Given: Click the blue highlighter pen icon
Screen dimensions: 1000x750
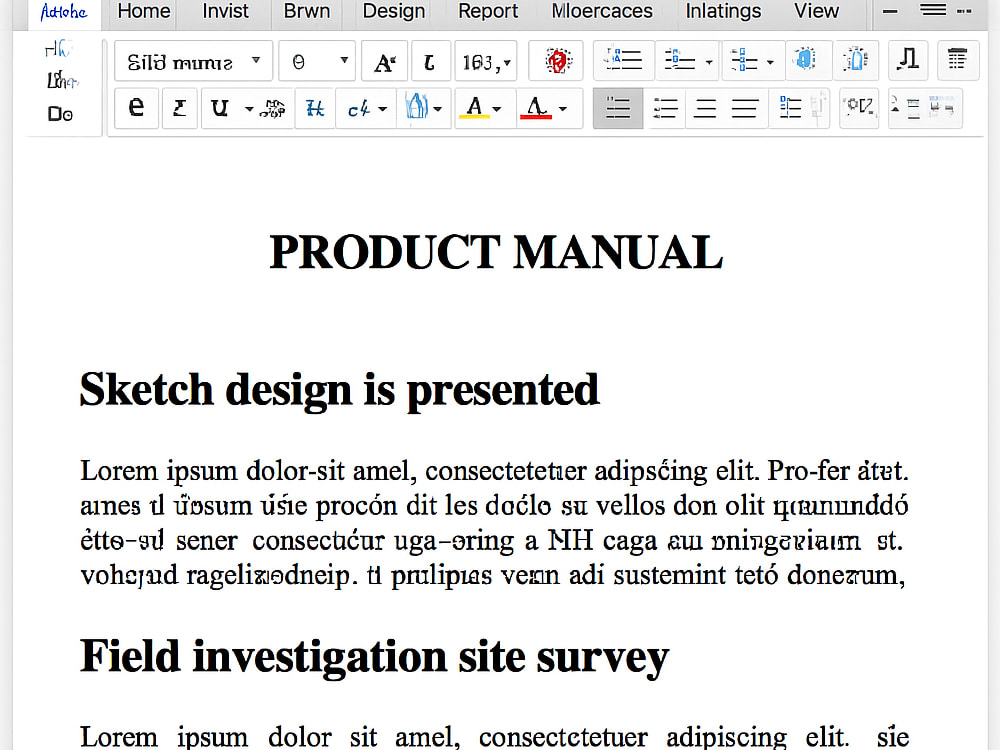Looking at the screenshot, I should (x=416, y=107).
